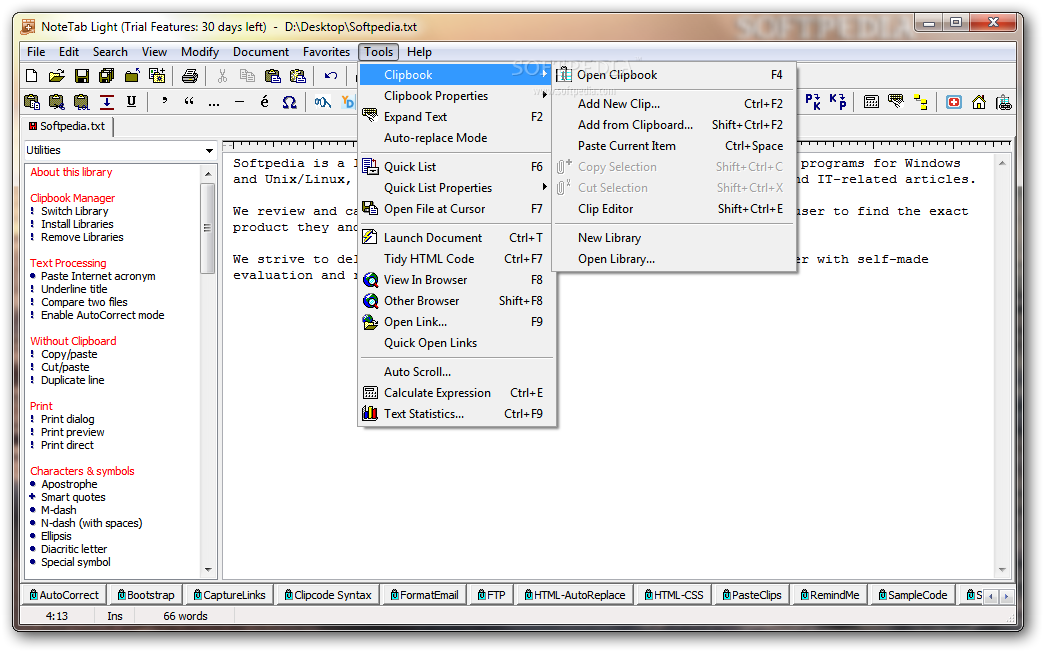Click the Clipbook panel scrollbar thumb
The image size is (1044, 652).
208,228
